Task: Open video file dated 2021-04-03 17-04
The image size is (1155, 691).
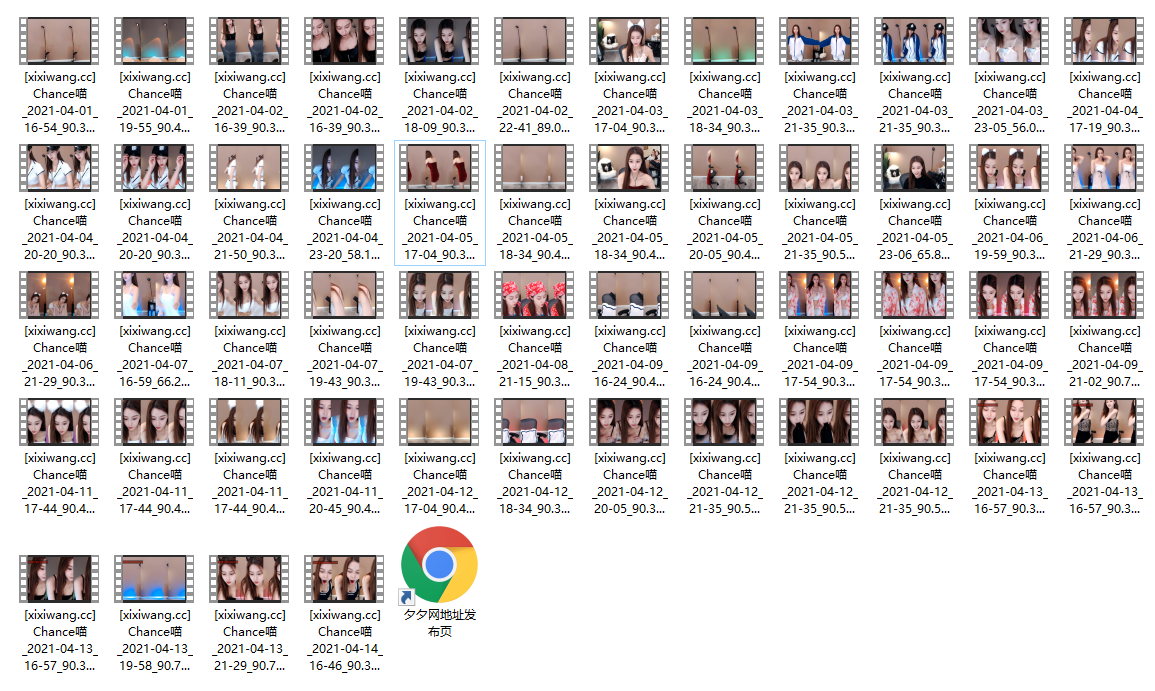Action: [629, 42]
